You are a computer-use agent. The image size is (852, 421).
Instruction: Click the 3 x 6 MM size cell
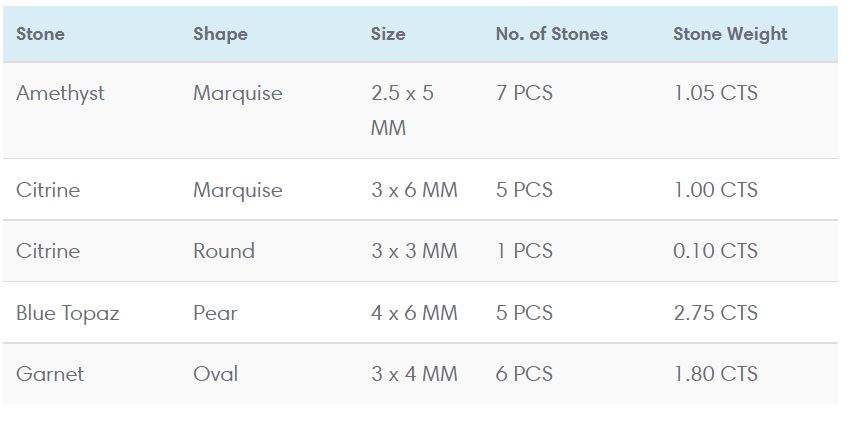pyautogui.click(x=414, y=190)
